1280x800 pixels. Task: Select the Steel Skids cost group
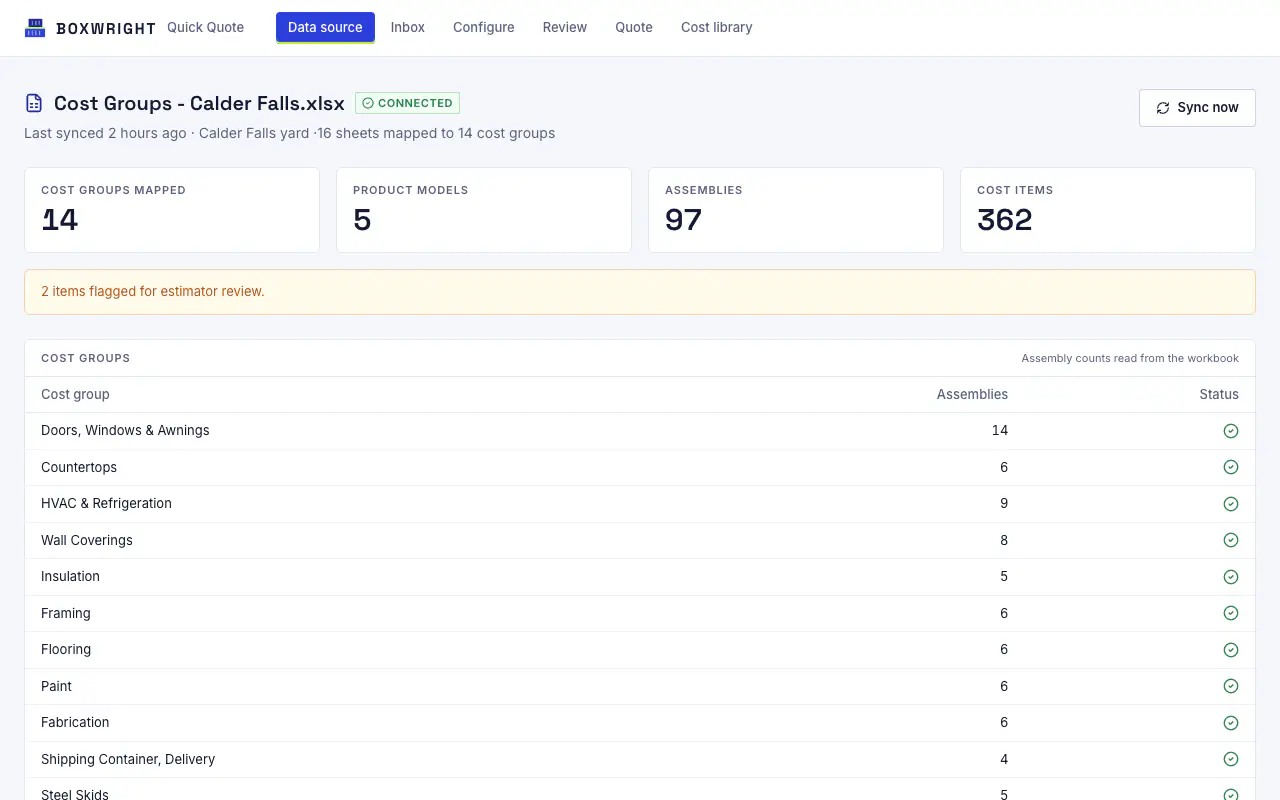[640, 790]
